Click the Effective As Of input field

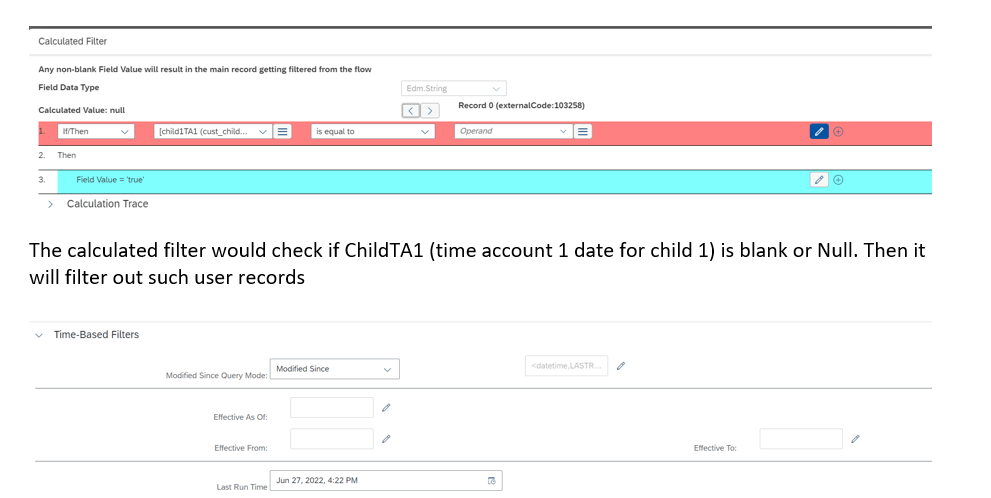(332, 408)
